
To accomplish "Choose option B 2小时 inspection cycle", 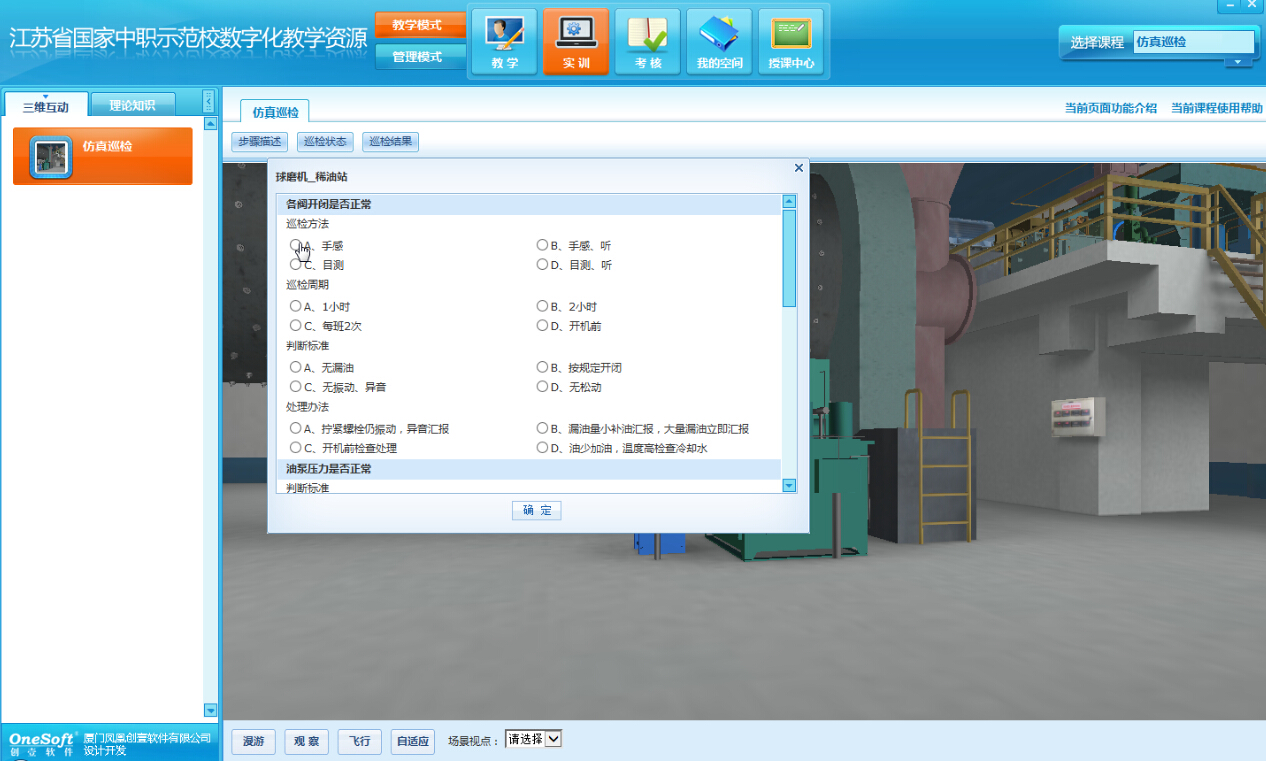I will point(543,306).
